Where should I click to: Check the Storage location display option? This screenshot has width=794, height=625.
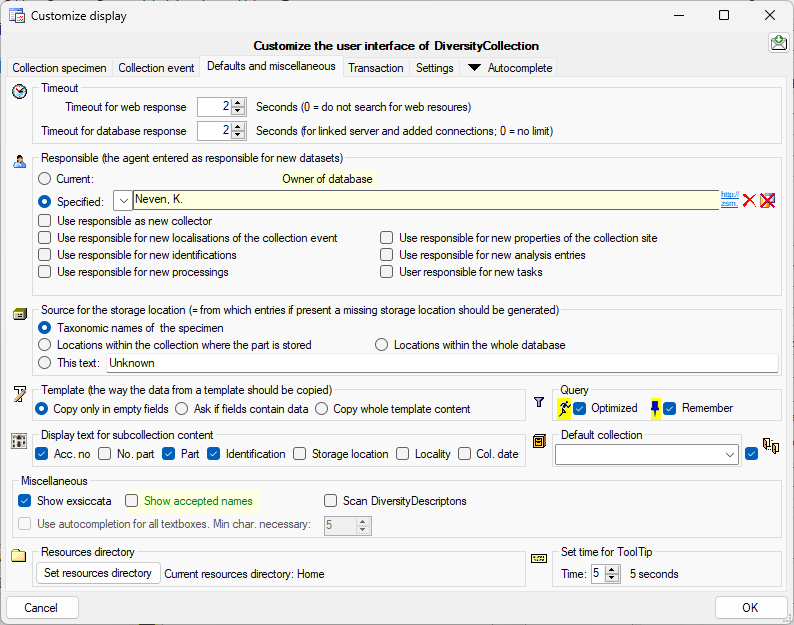click(300, 454)
